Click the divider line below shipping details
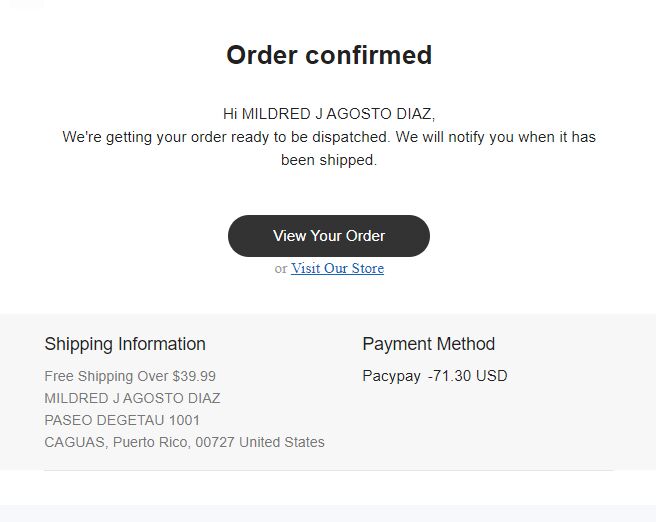Image resolution: width=656 pixels, height=522 pixels. [329, 470]
